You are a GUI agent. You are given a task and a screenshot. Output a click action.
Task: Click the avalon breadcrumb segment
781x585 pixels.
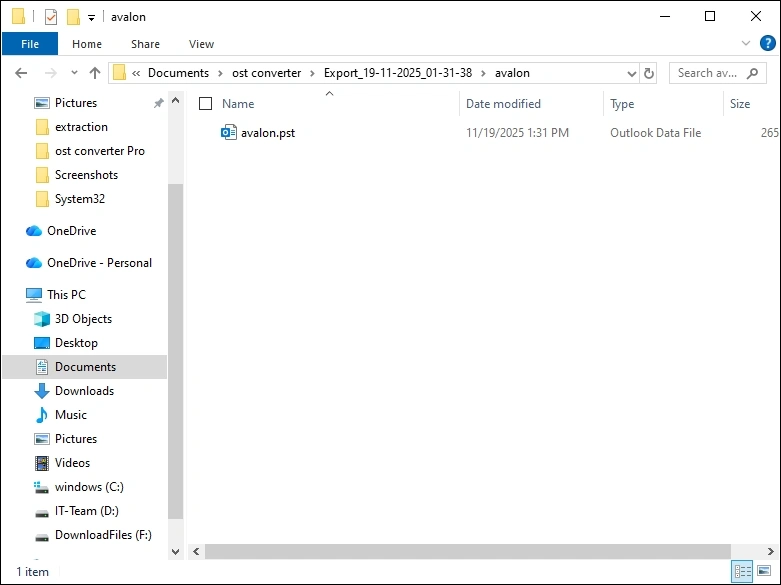(512, 73)
